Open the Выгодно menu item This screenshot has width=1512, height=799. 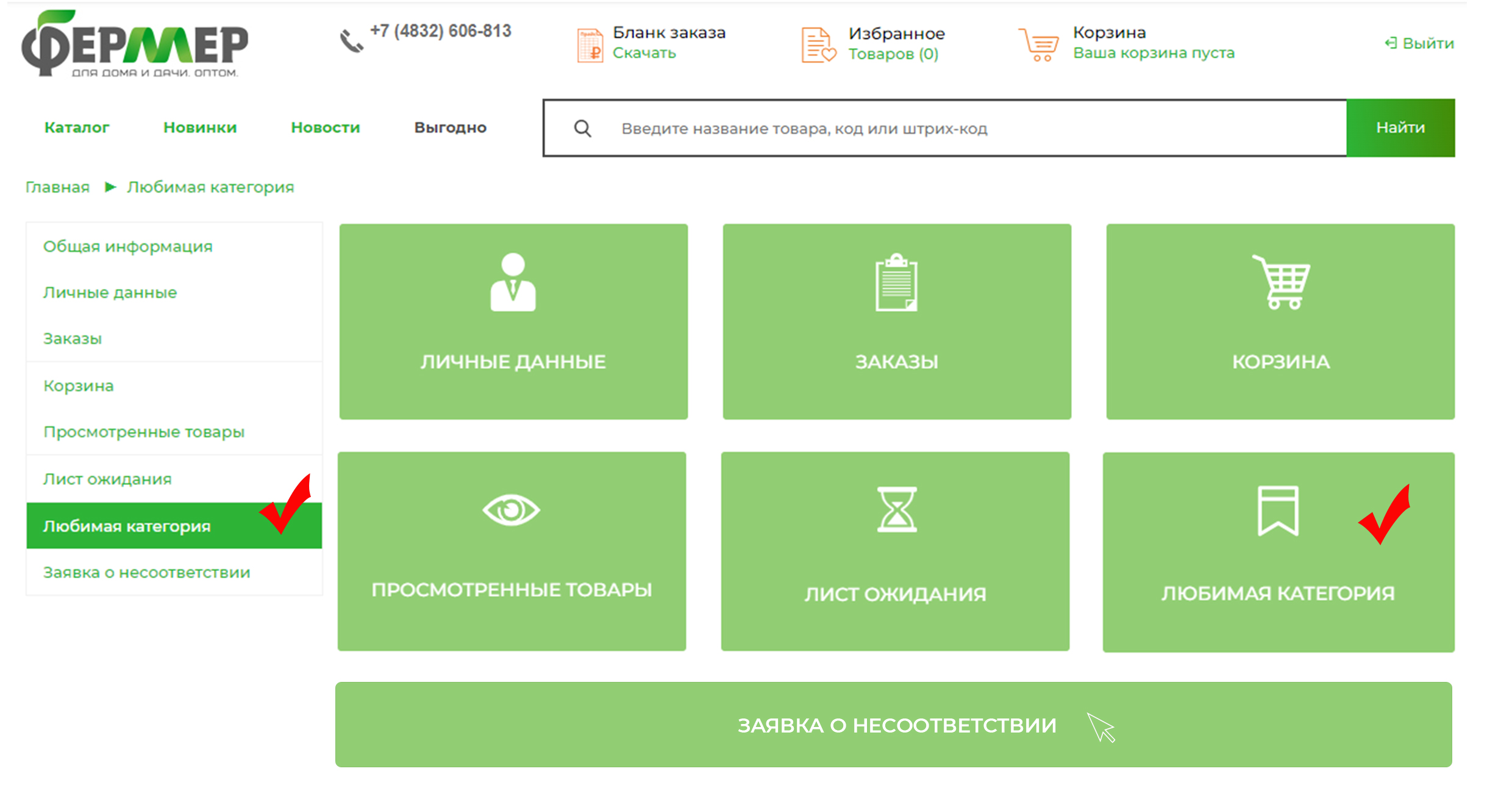coord(451,127)
